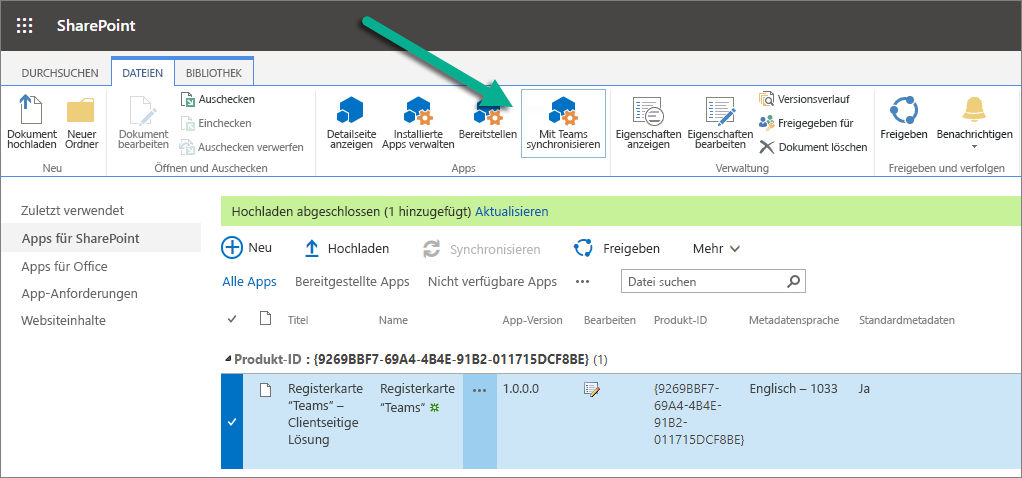Open Websiteinhalte in sidebar
Screen dimensions: 1022x478
click(63, 320)
